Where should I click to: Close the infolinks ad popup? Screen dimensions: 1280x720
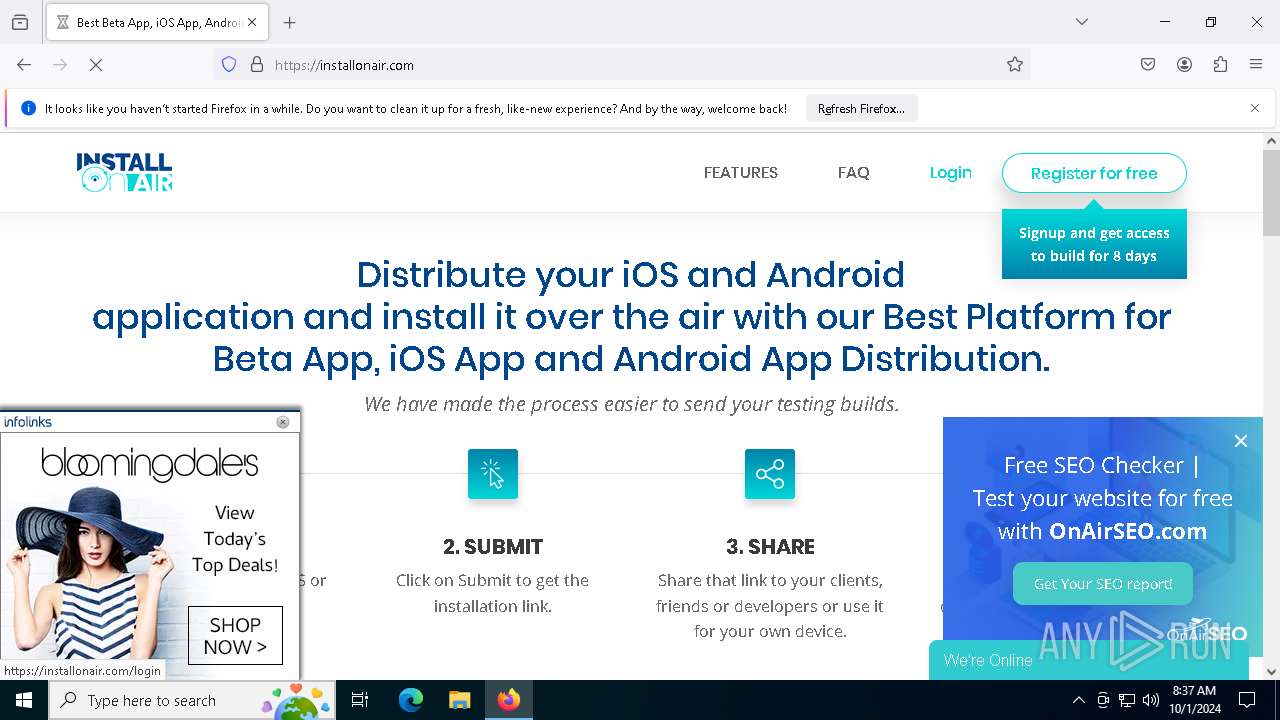[x=283, y=422]
